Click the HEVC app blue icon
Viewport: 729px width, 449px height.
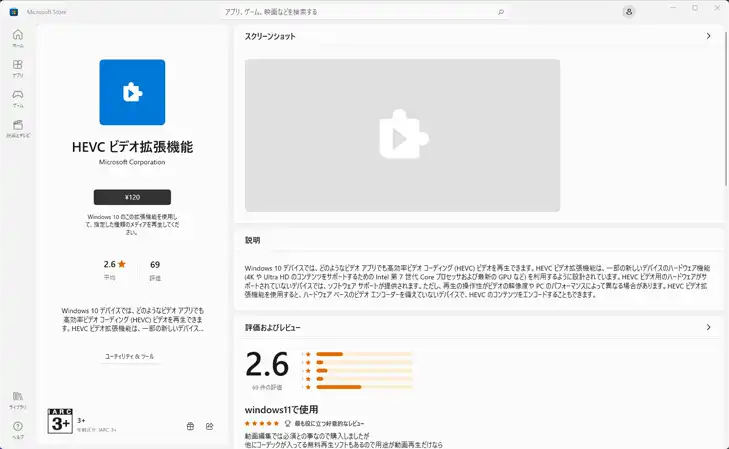[x=132, y=92]
